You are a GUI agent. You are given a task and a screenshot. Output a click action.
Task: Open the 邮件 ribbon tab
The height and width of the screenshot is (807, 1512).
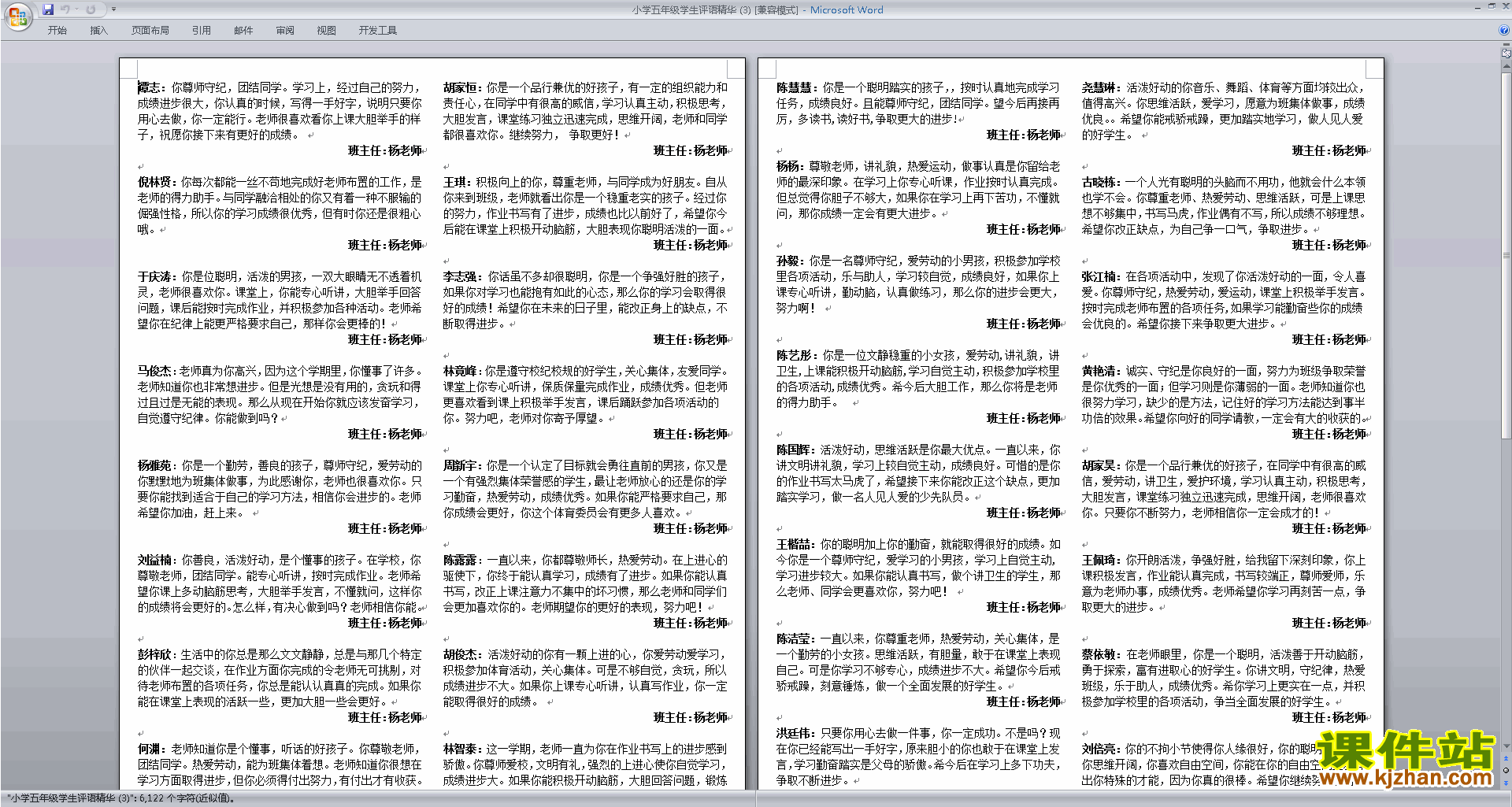click(243, 30)
